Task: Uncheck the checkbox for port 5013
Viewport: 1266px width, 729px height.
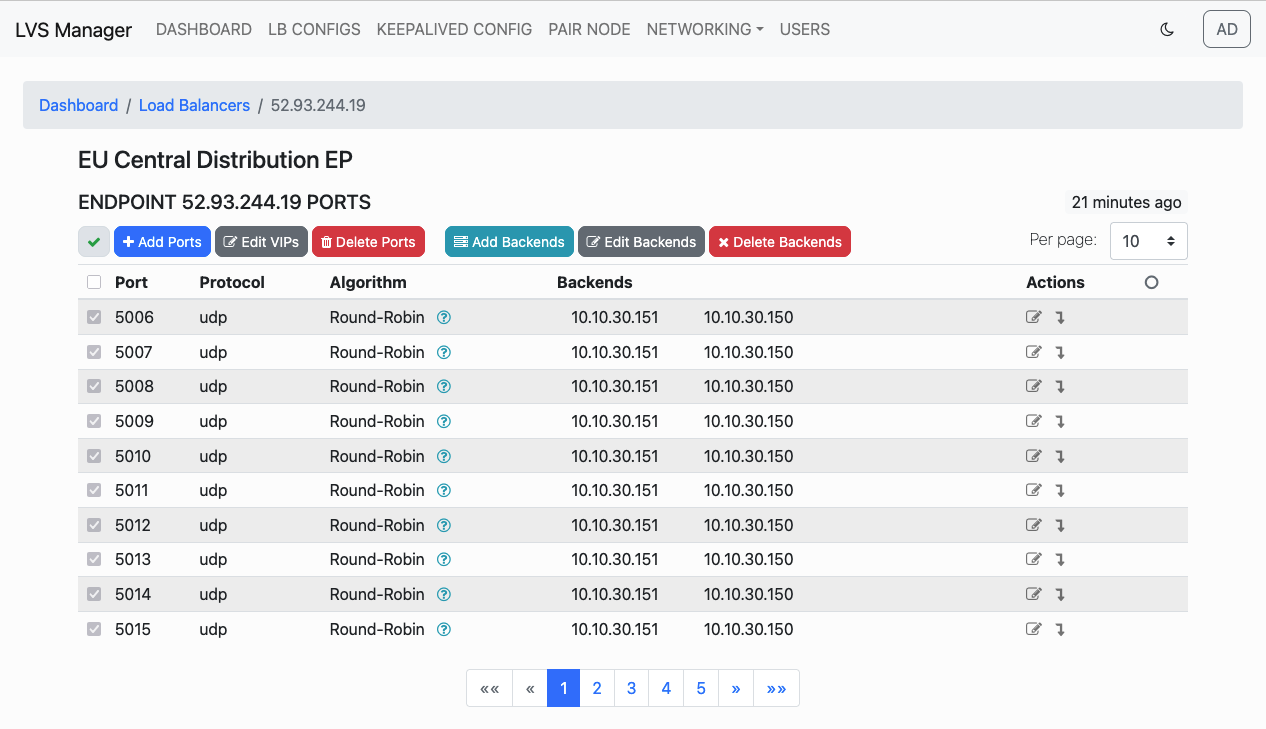Action: pos(94,560)
